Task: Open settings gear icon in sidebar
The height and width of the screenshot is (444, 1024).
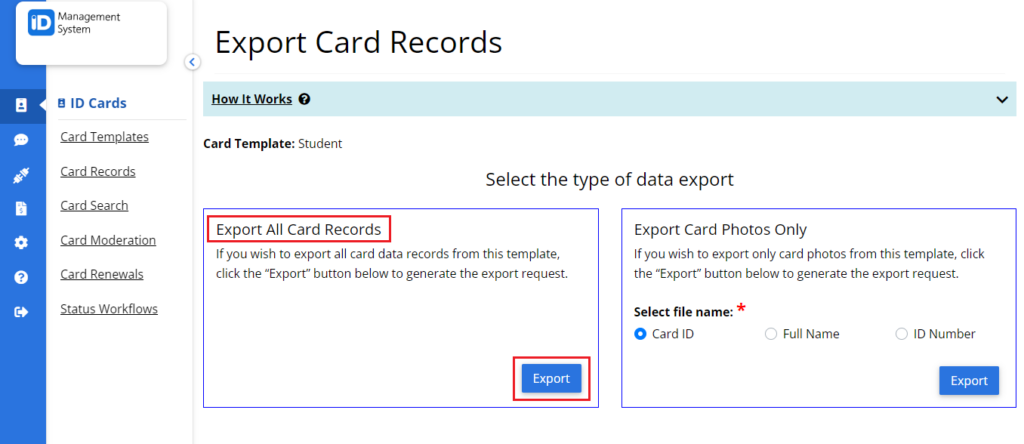Action: (x=21, y=243)
